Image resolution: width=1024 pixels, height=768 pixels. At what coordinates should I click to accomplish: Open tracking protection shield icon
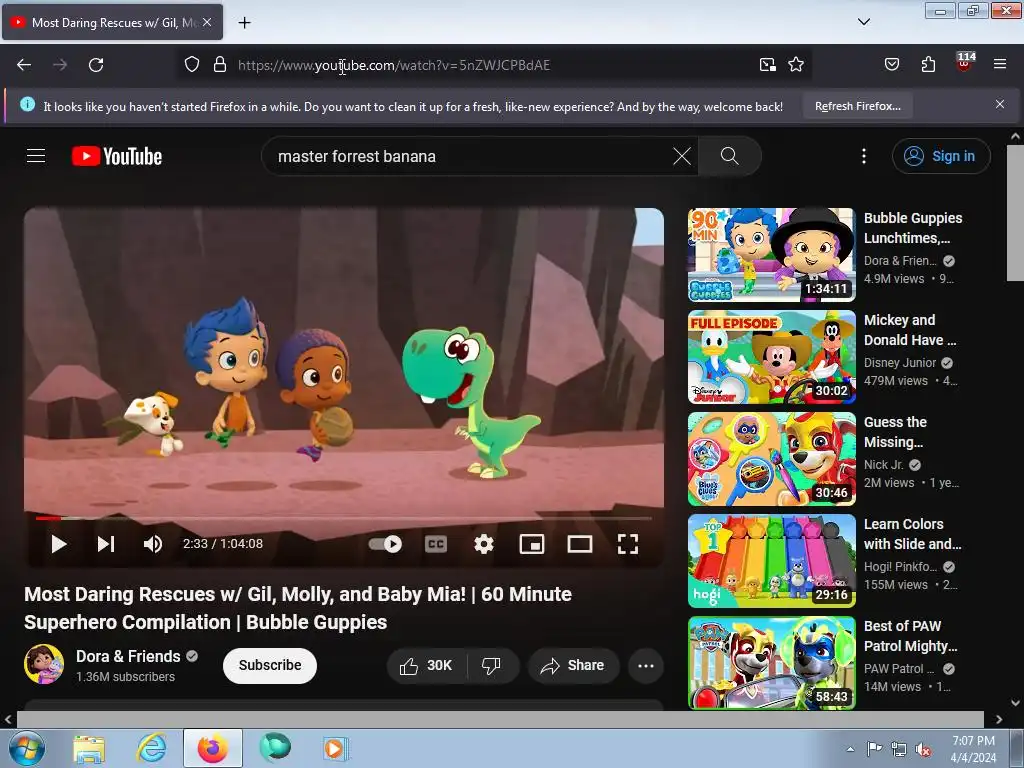pos(191,65)
